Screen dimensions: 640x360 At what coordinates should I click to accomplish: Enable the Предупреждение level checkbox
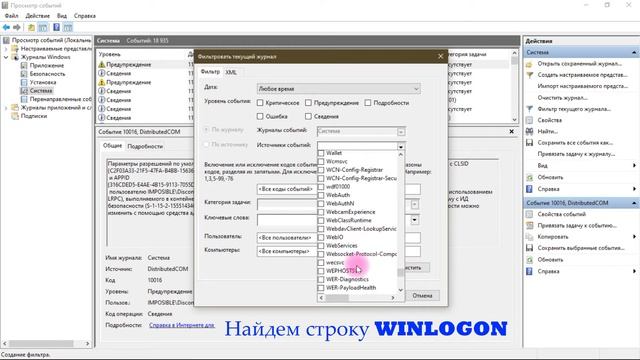click(308, 103)
